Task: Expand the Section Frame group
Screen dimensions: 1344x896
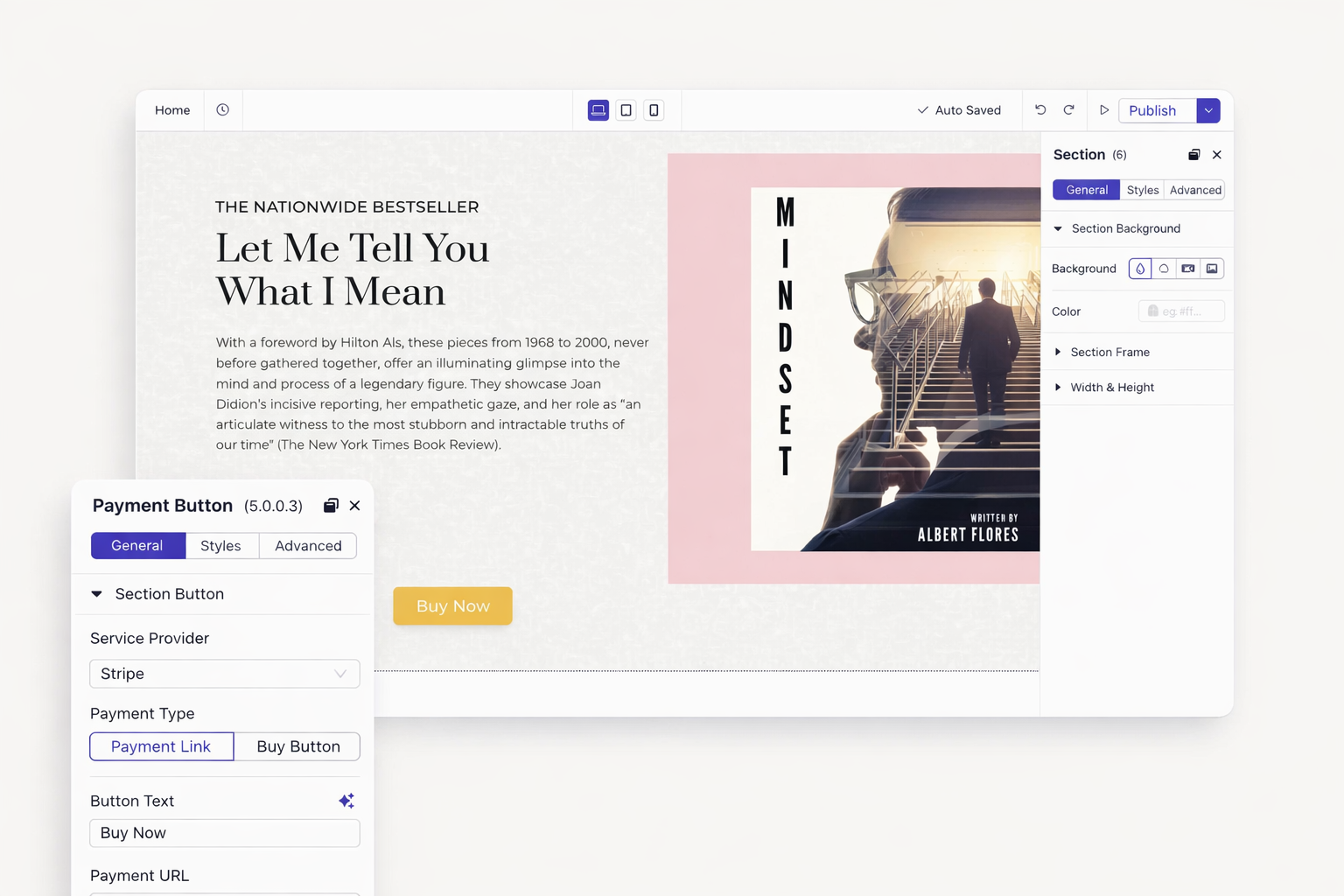Action: pos(1109,352)
